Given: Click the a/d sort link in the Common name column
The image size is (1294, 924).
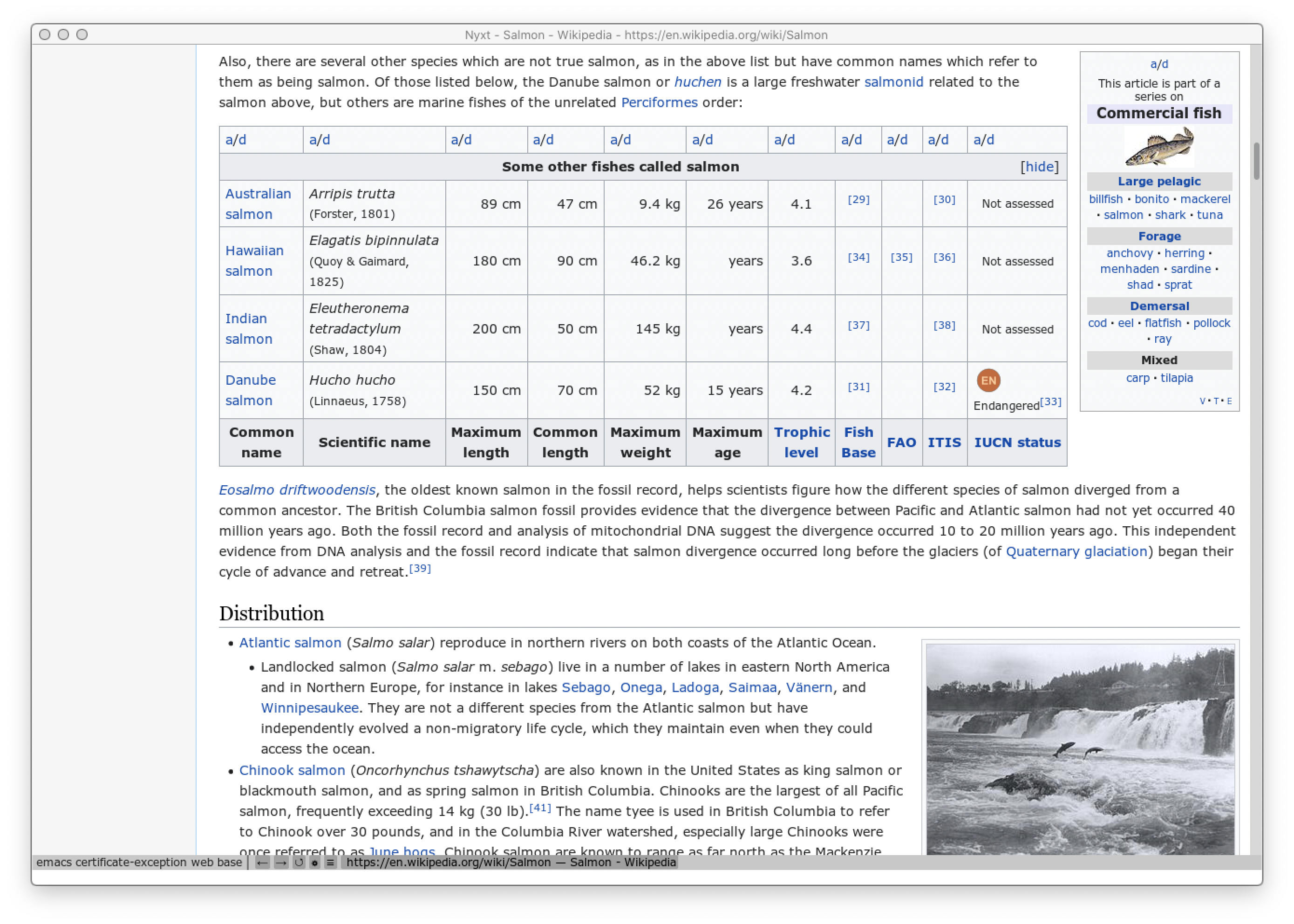Looking at the screenshot, I should [236, 140].
